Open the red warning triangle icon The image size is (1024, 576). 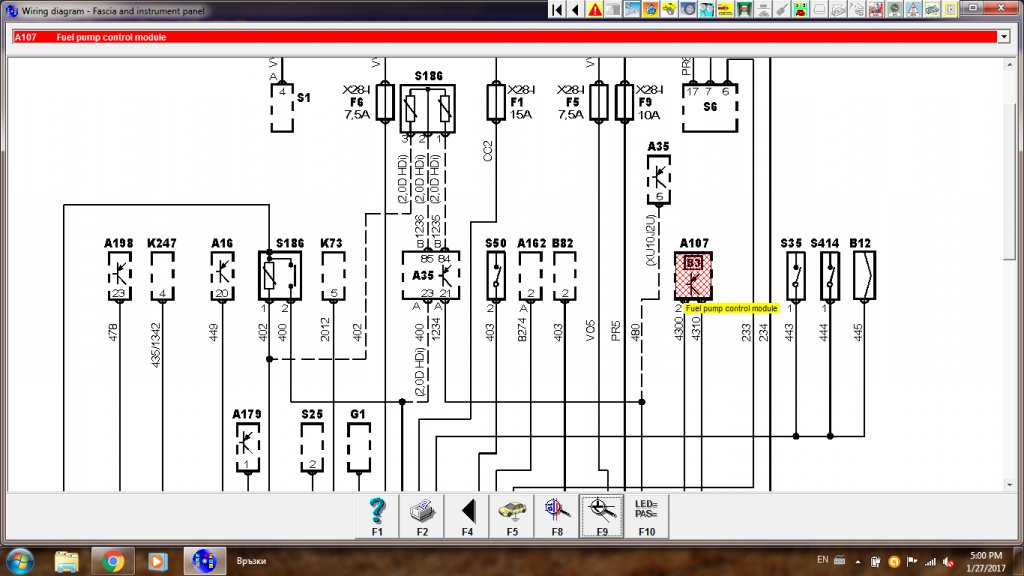click(x=595, y=9)
